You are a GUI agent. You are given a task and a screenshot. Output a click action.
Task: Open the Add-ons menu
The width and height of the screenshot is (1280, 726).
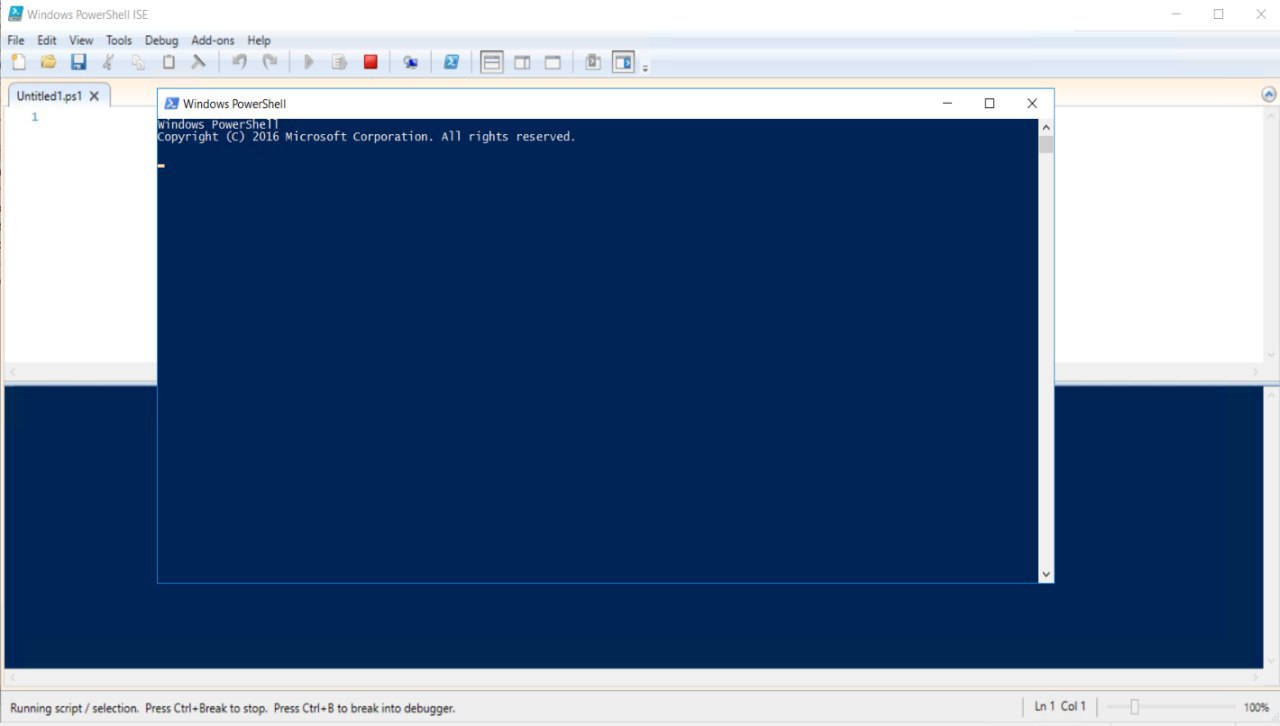click(213, 41)
